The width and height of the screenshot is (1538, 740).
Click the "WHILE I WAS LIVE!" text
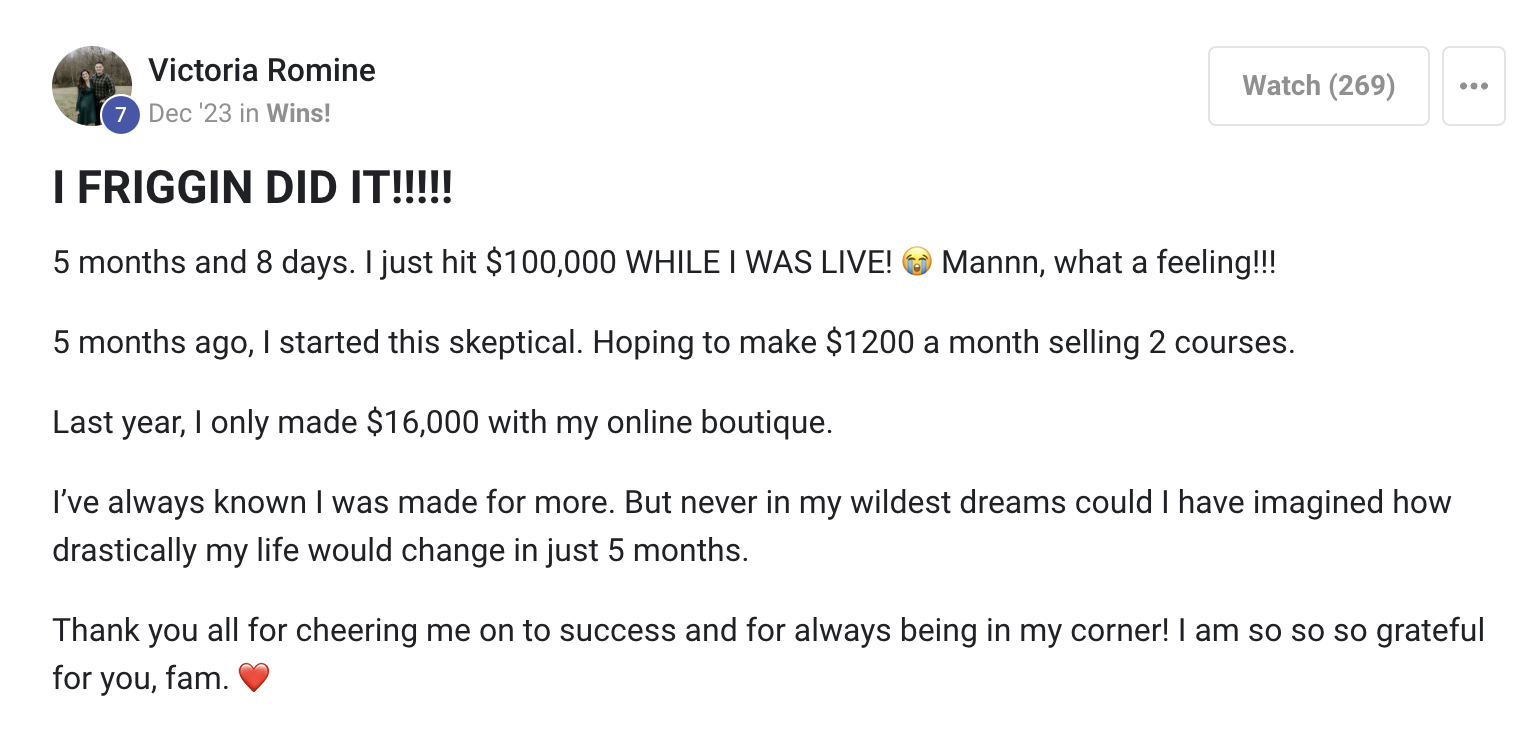pyautogui.click(x=758, y=263)
